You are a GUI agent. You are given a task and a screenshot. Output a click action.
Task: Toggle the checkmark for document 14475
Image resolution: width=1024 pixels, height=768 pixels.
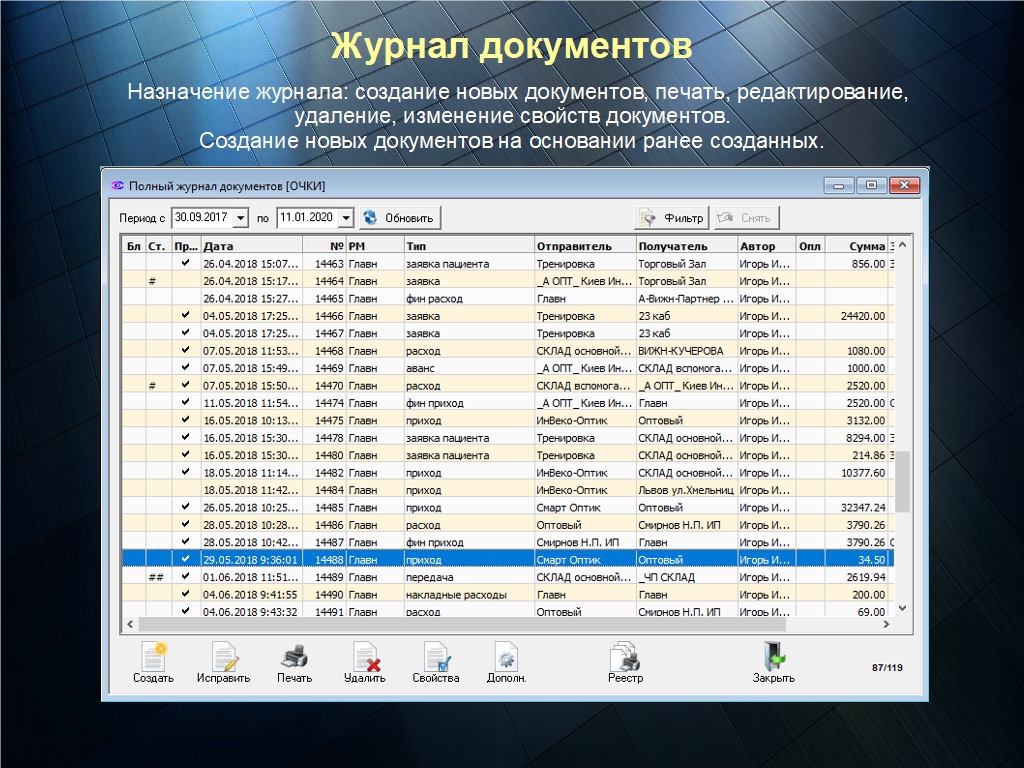[185, 421]
